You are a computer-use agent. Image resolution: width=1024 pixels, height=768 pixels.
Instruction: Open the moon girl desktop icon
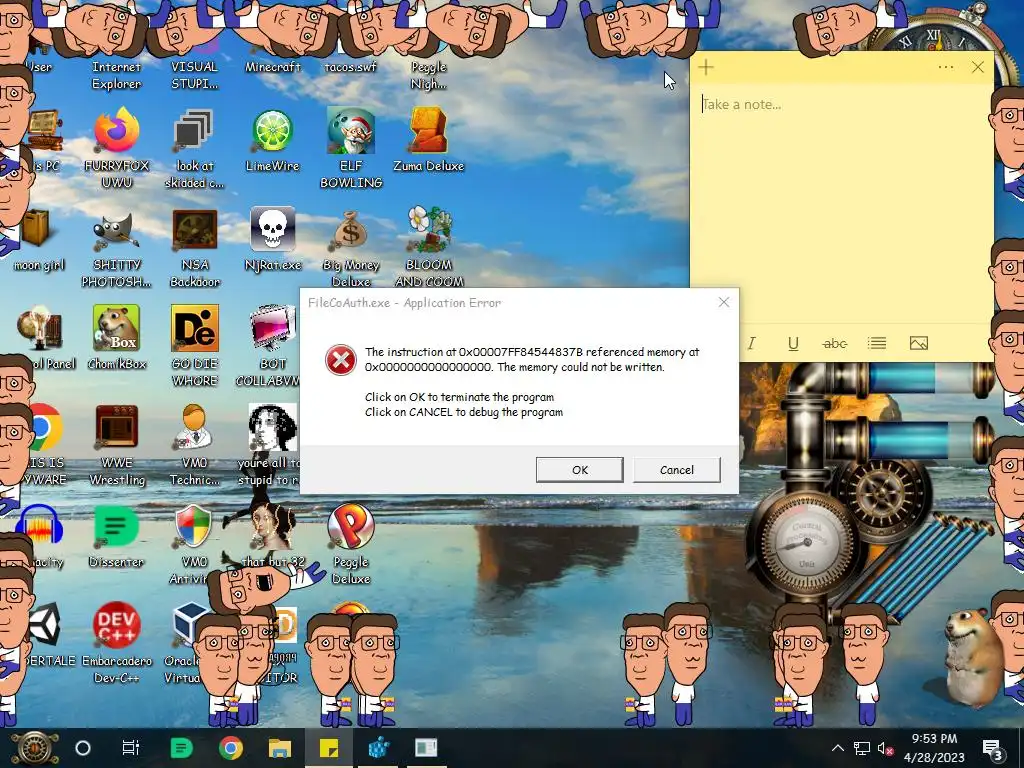(37, 230)
